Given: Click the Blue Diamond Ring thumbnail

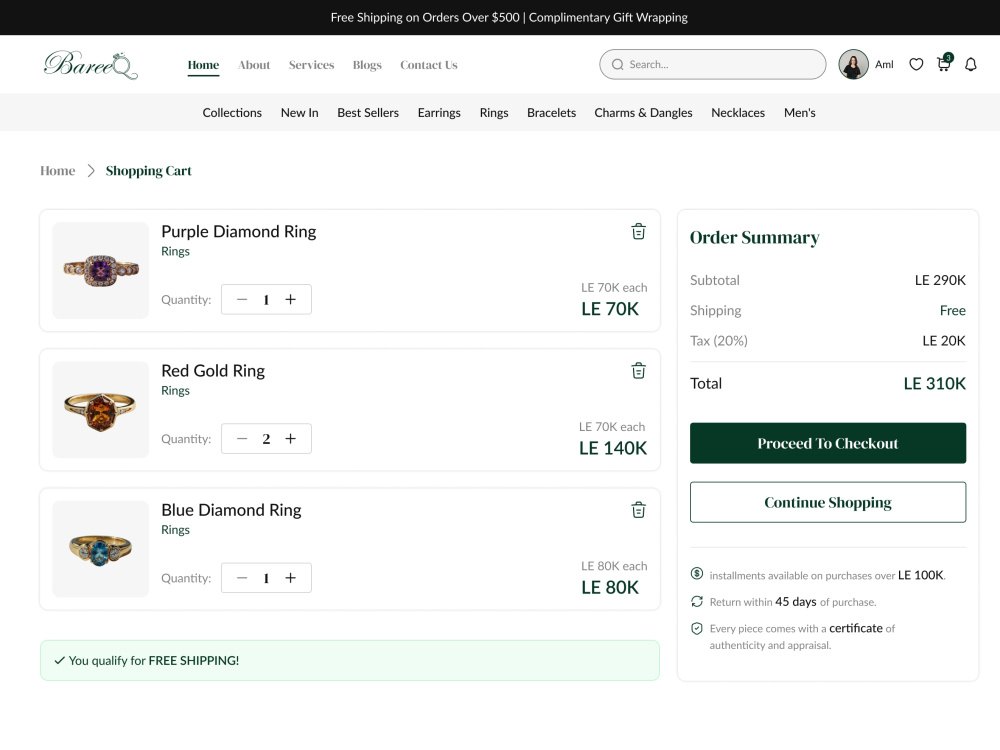Looking at the screenshot, I should coord(101,549).
